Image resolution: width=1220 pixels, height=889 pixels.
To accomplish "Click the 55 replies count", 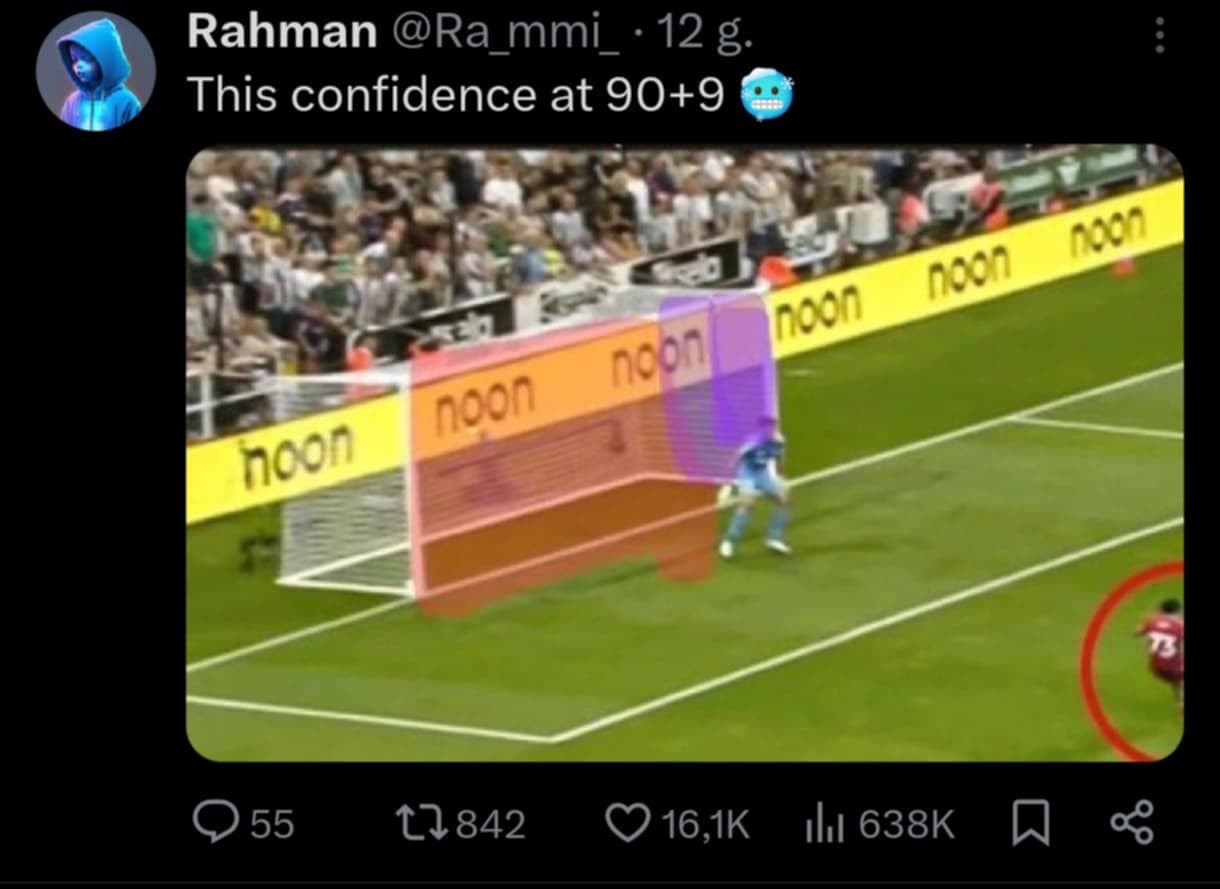I will [272, 825].
